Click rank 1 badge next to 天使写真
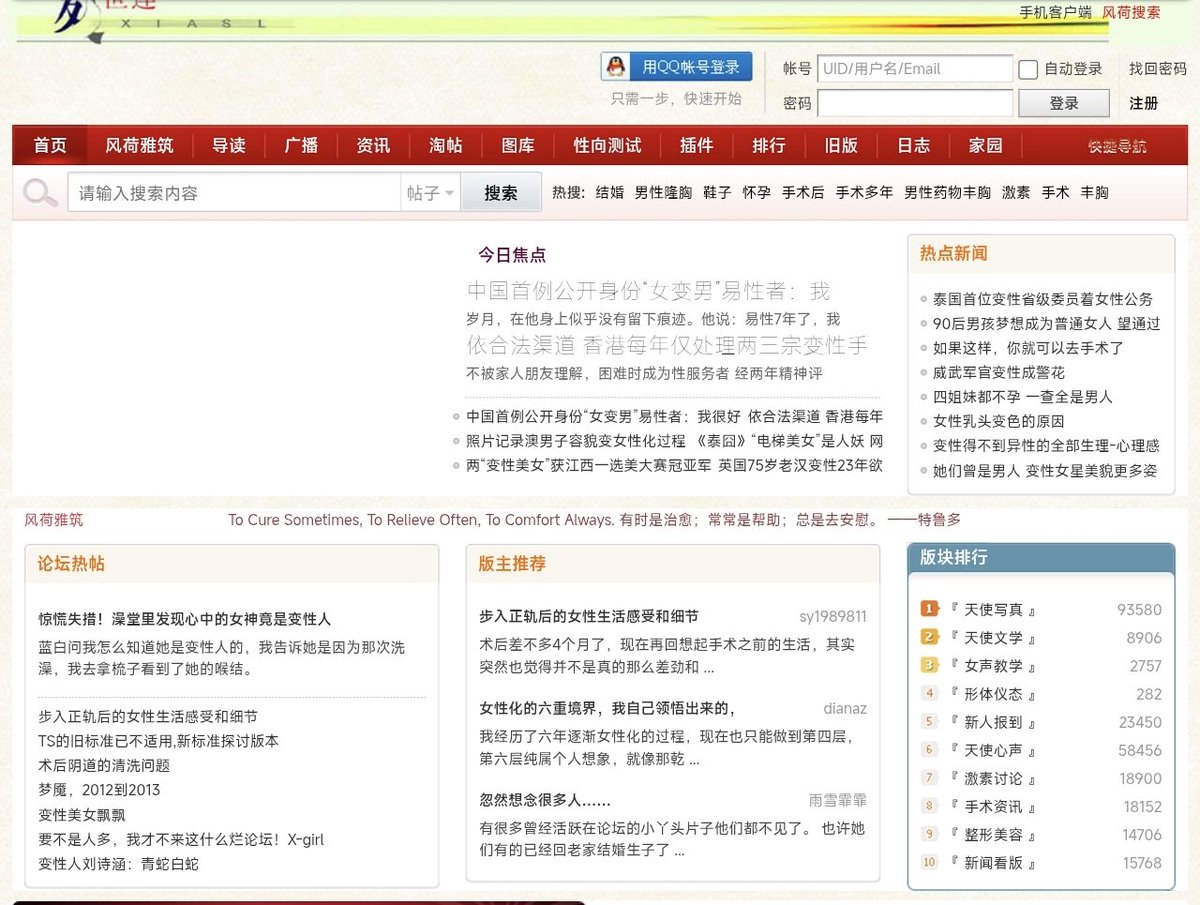1200x905 pixels. pos(929,609)
